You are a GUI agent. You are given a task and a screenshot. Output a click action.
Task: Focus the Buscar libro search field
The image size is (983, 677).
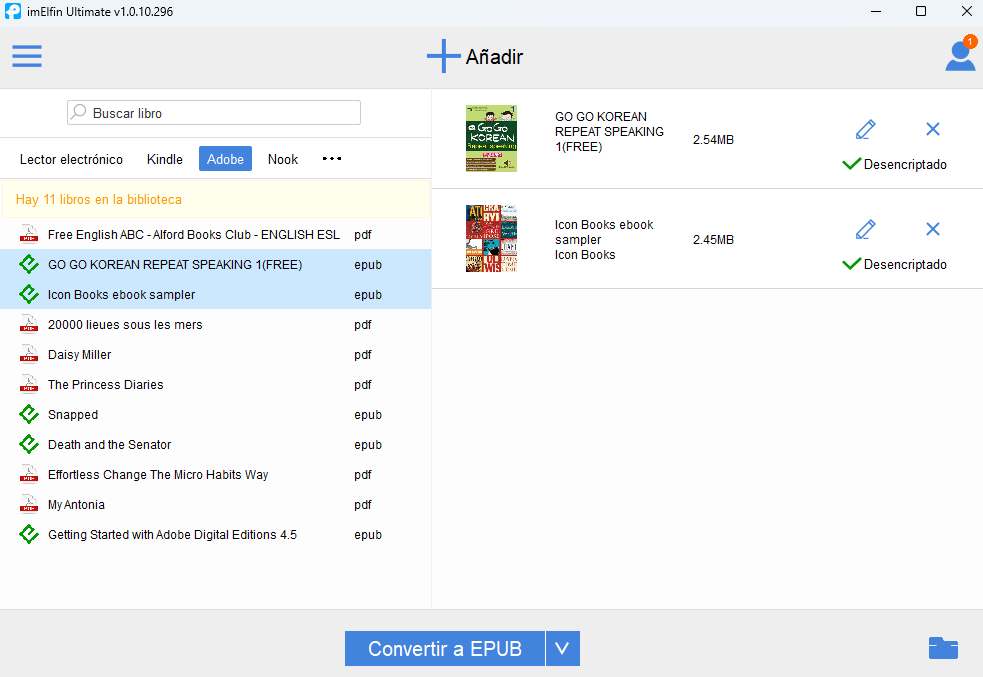[x=214, y=113]
